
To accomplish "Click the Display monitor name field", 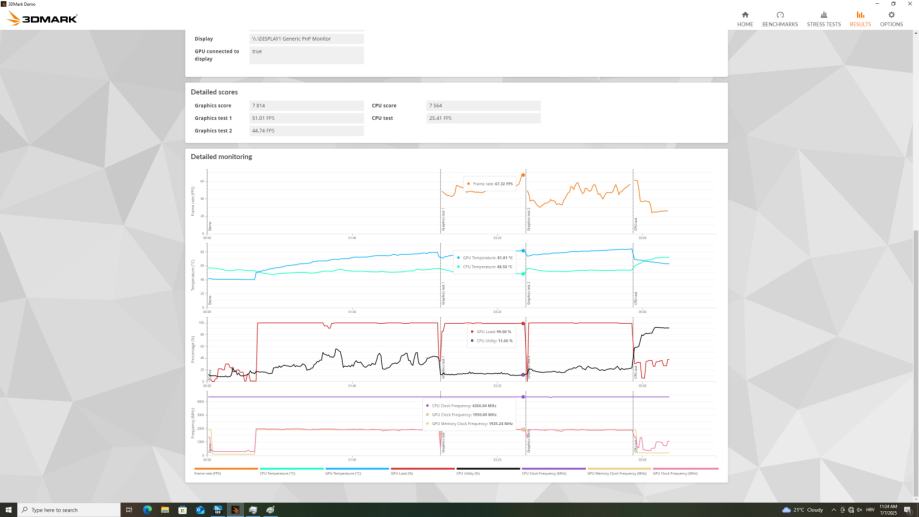I will [307, 39].
